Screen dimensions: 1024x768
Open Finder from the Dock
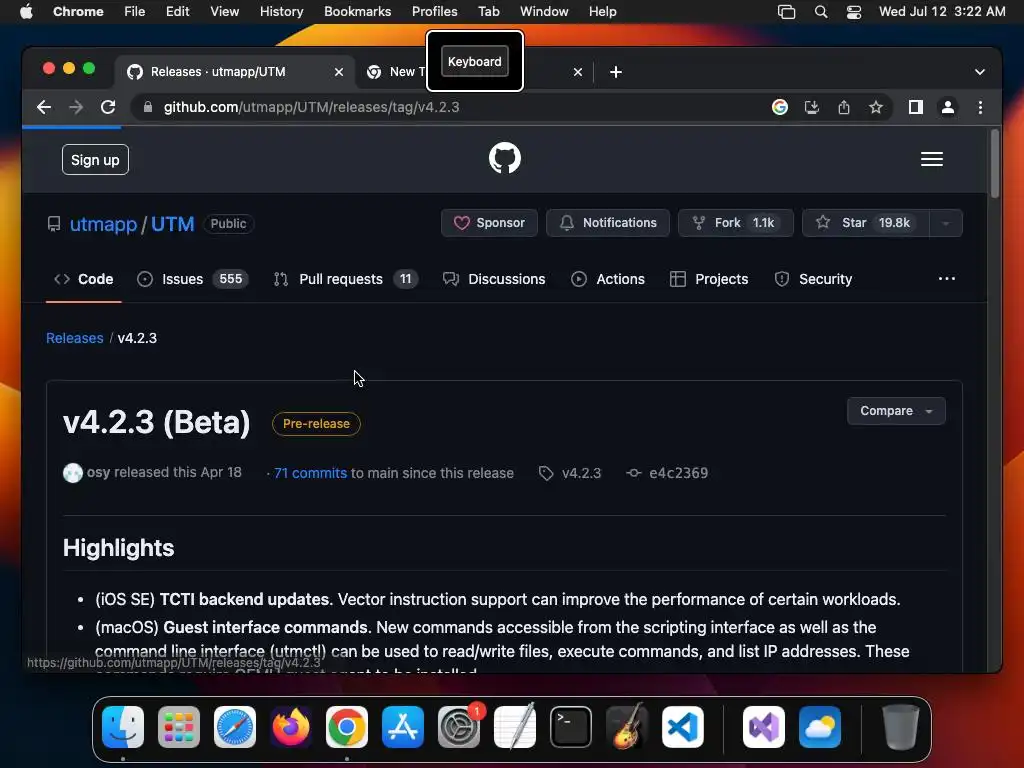tap(123, 727)
